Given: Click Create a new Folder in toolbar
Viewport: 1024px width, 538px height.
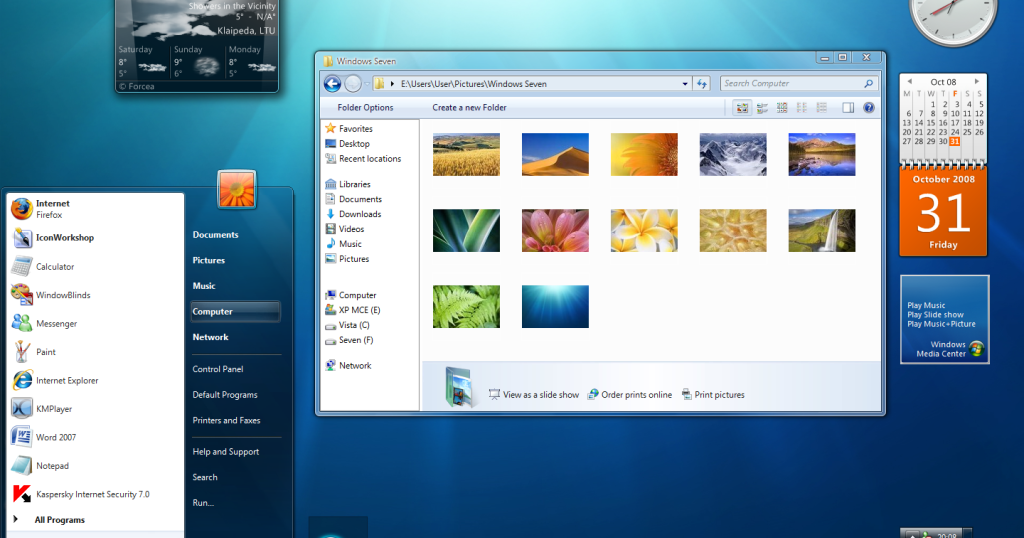Looking at the screenshot, I should pos(469,108).
